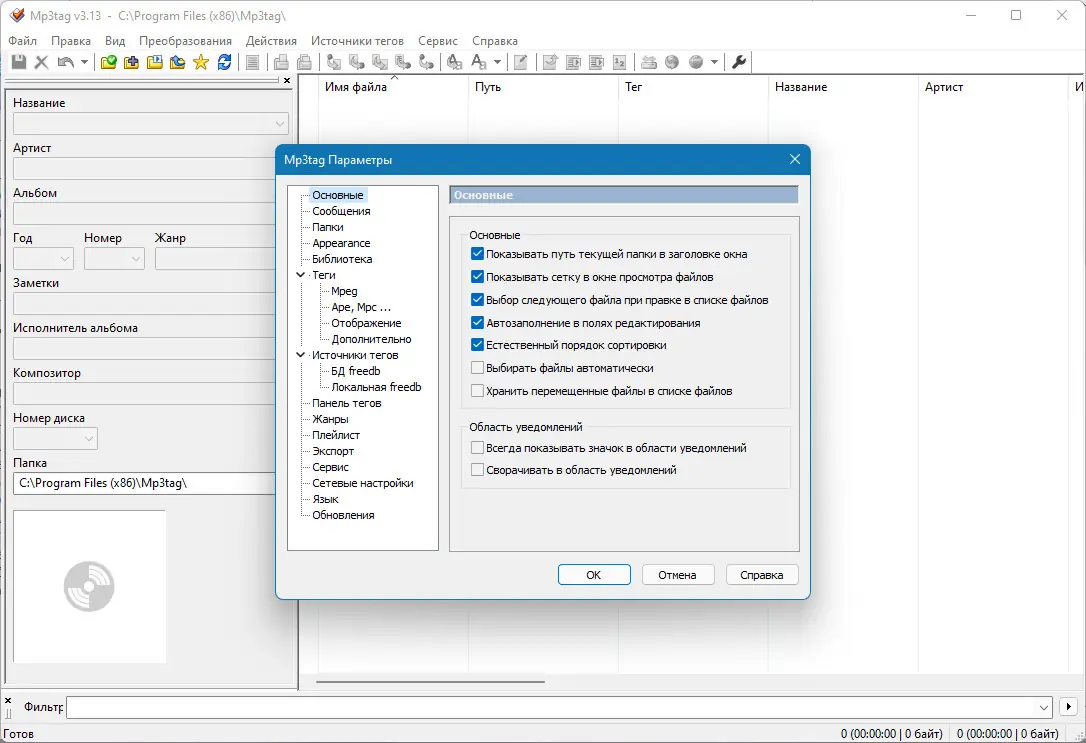Collapse the 'Источники тегов' tree node
The image size is (1086, 743).
[301, 355]
